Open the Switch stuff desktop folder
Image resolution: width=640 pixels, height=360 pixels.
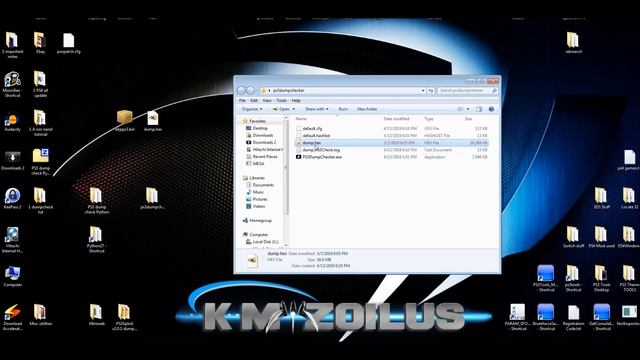point(573,238)
